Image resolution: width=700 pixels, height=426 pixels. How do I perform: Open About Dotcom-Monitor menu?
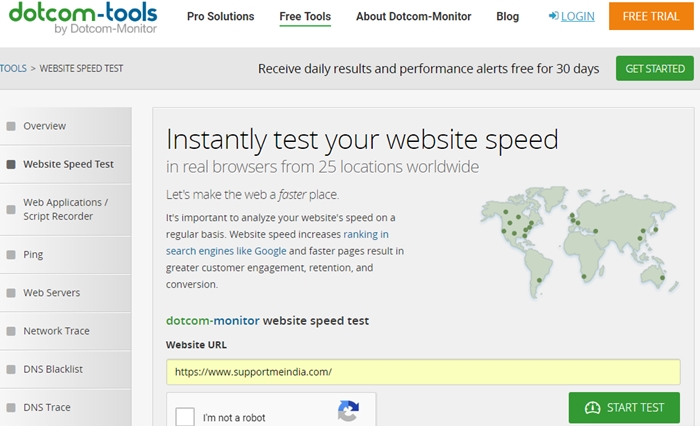[413, 17]
